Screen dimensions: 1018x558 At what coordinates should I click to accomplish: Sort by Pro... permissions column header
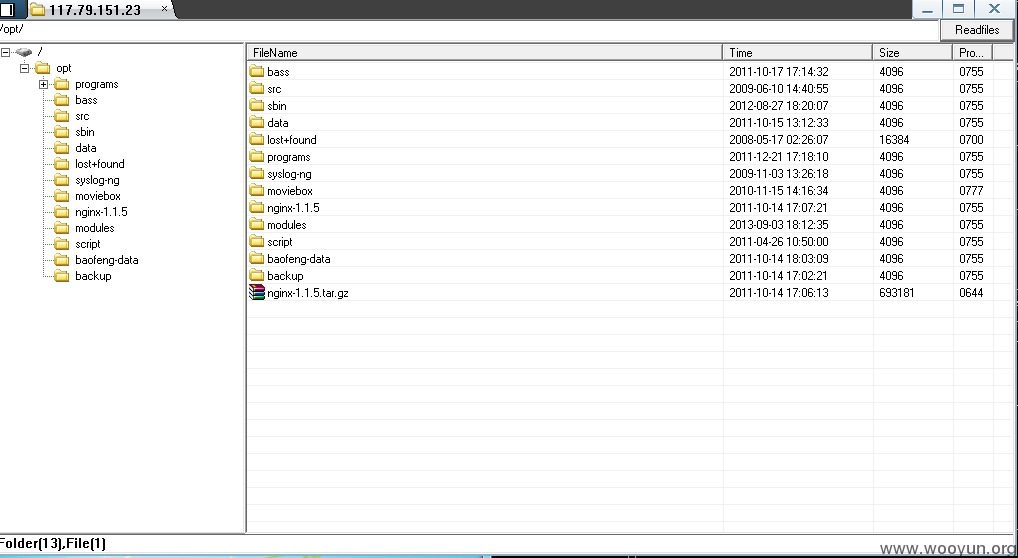click(x=973, y=53)
